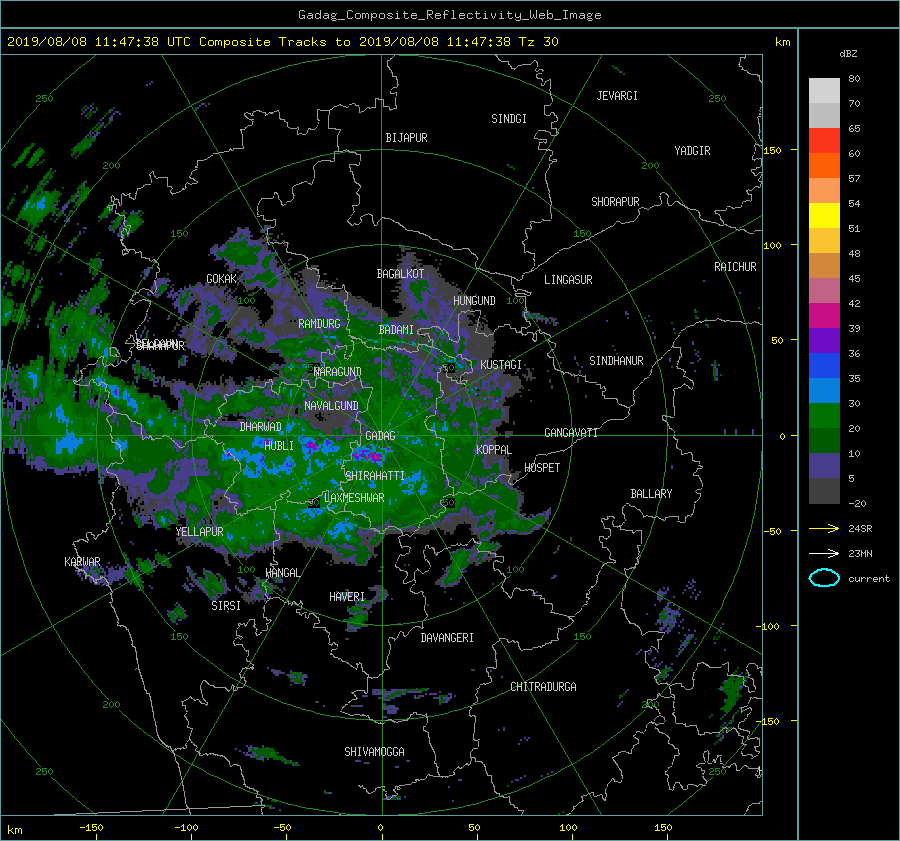The image size is (900, 841).
Task: Click the HUNGUND city label
Action: pos(474,301)
